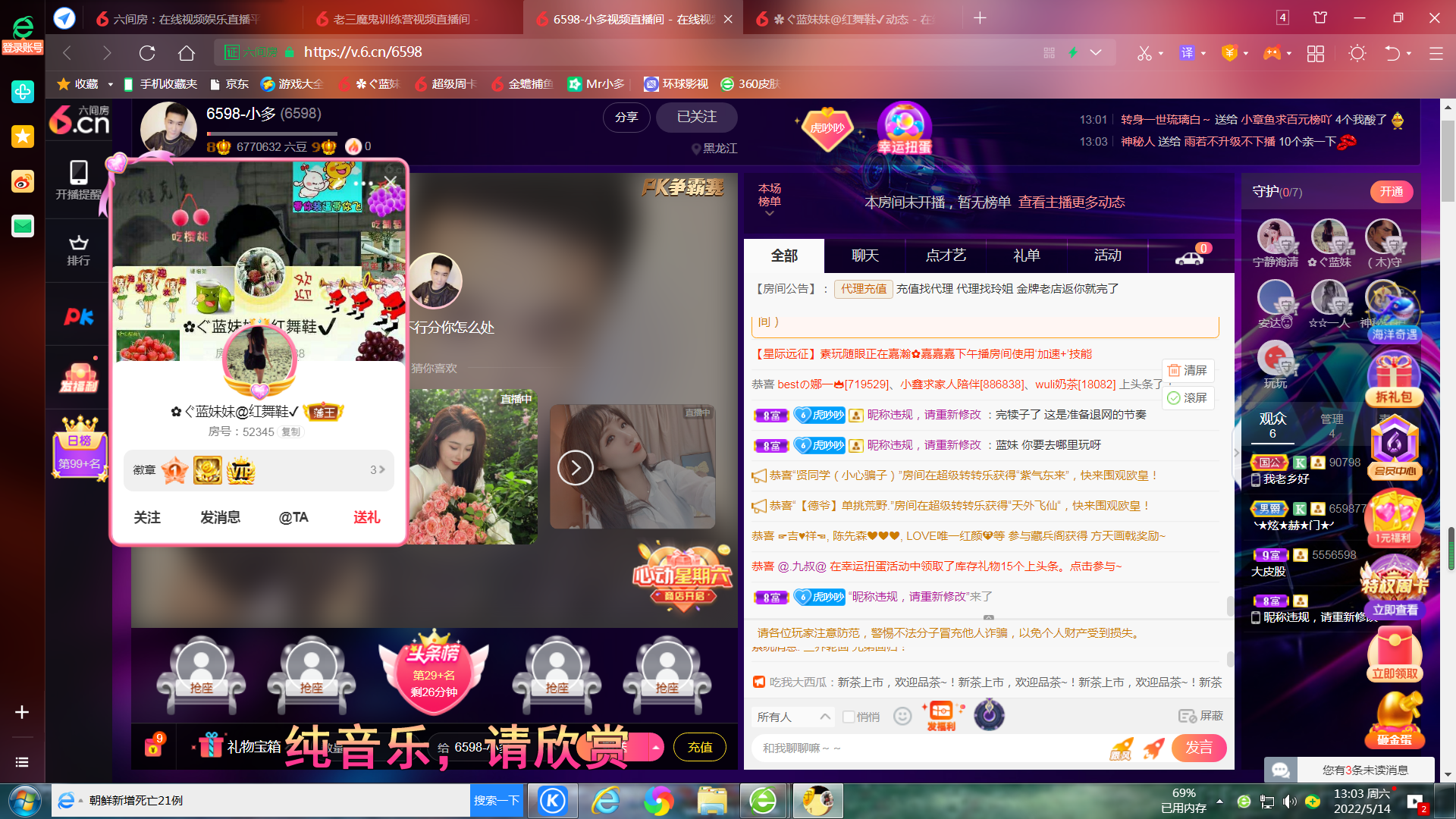Expand the address bar dropdown chevron
1456x819 pixels.
coord(1096,52)
